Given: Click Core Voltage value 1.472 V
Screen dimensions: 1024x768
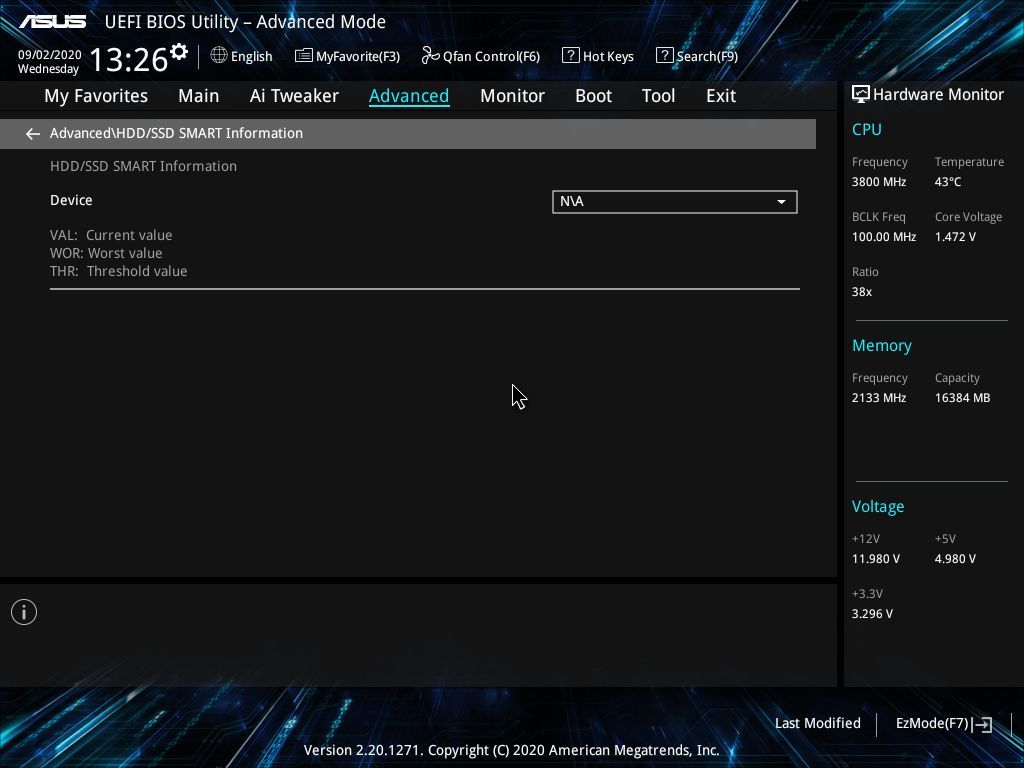Looking at the screenshot, I should click(955, 236).
